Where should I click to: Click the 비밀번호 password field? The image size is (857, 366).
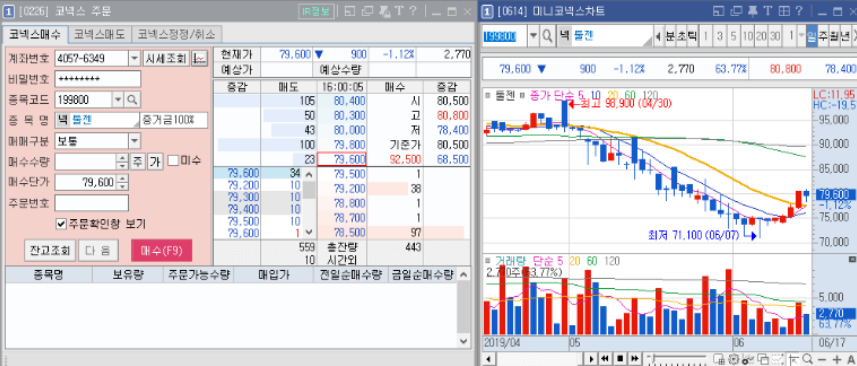tap(98, 79)
